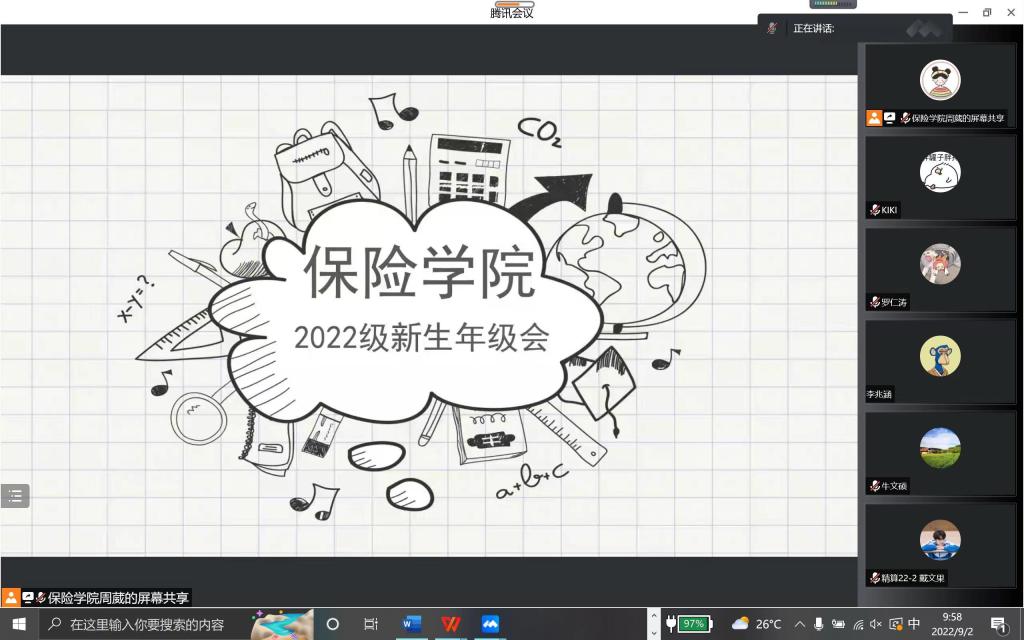Open the Windows notification center
1024x640 pixels.
(997, 624)
